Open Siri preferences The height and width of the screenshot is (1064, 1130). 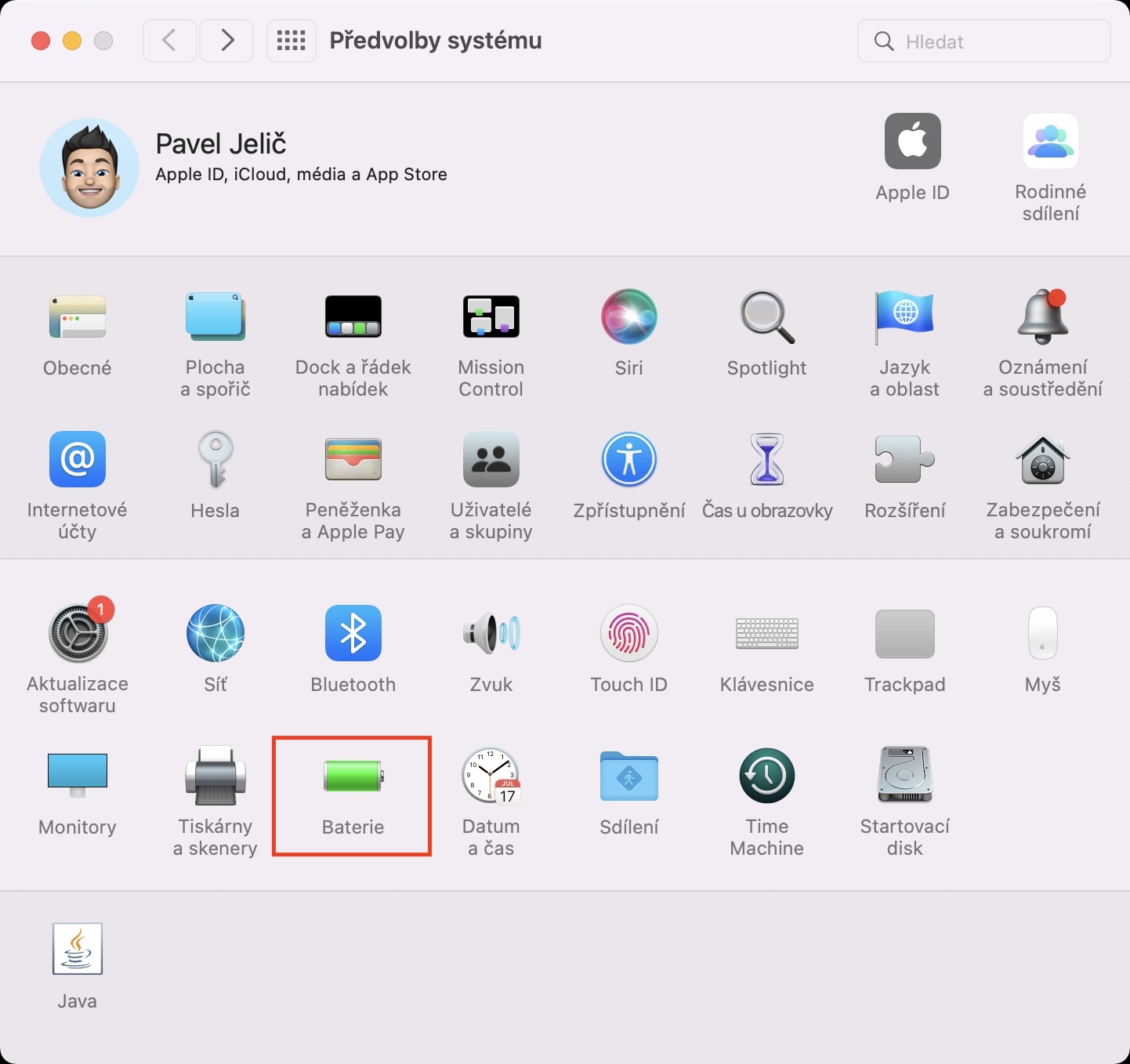[629, 317]
